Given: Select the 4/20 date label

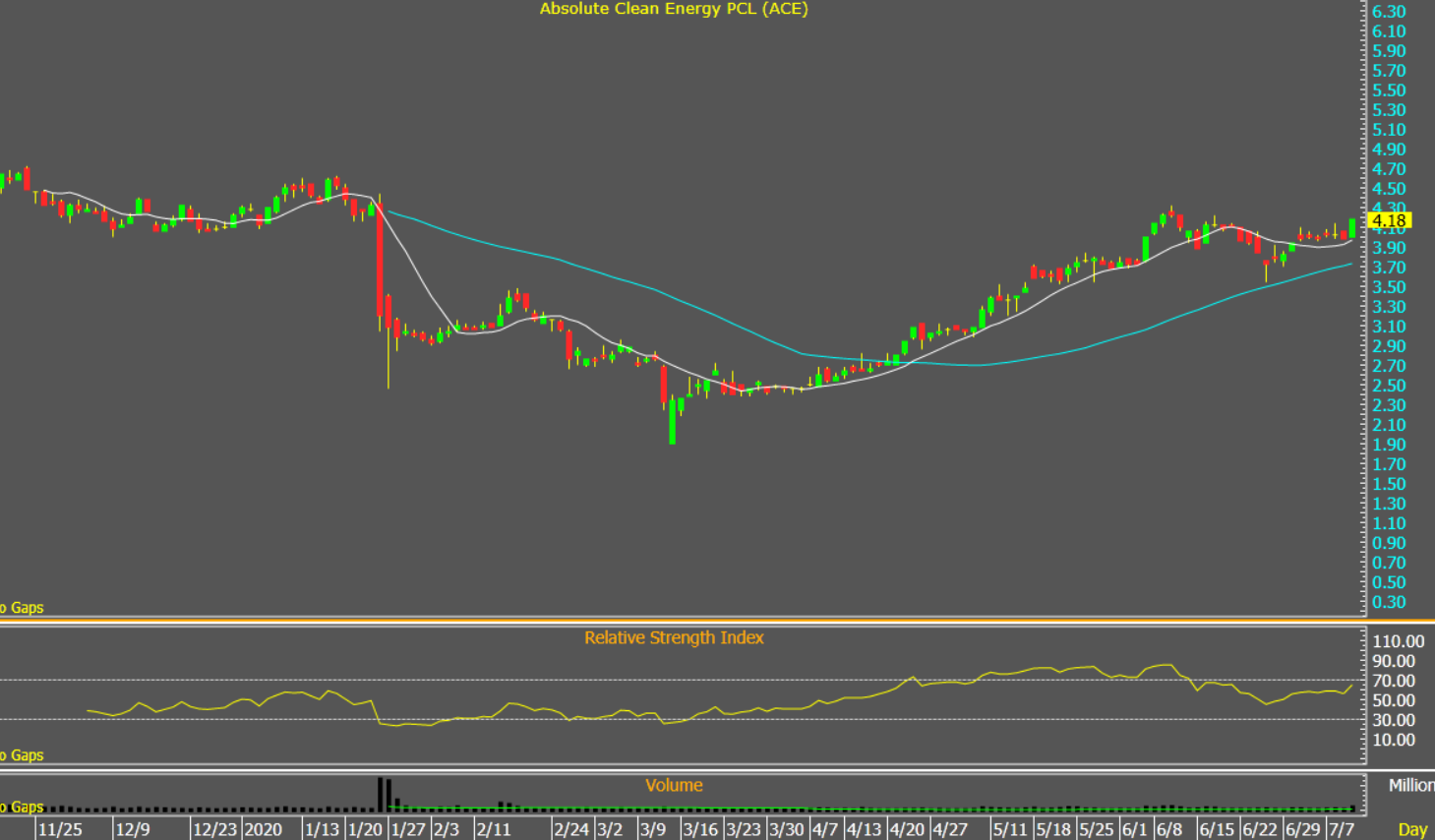Looking at the screenshot, I should click(907, 829).
